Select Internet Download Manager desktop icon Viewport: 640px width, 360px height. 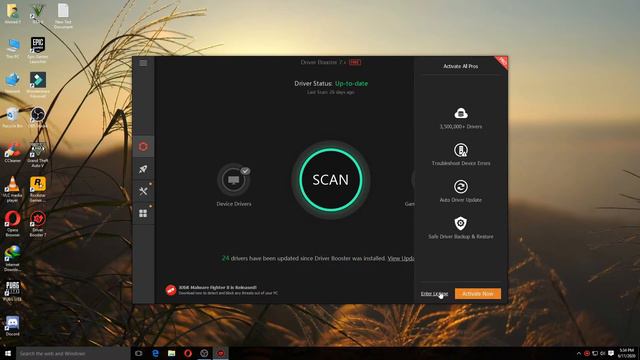(x=13, y=258)
